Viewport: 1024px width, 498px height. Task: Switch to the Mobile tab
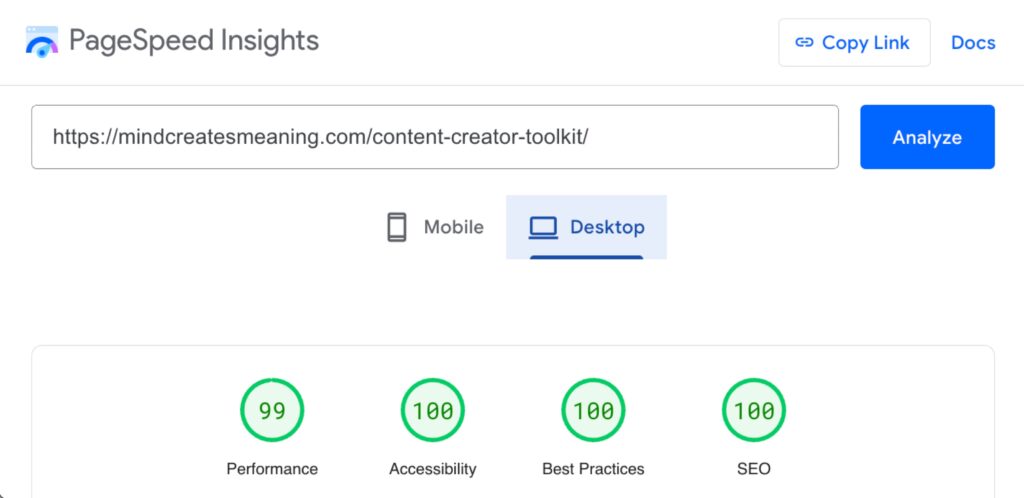(x=453, y=227)
